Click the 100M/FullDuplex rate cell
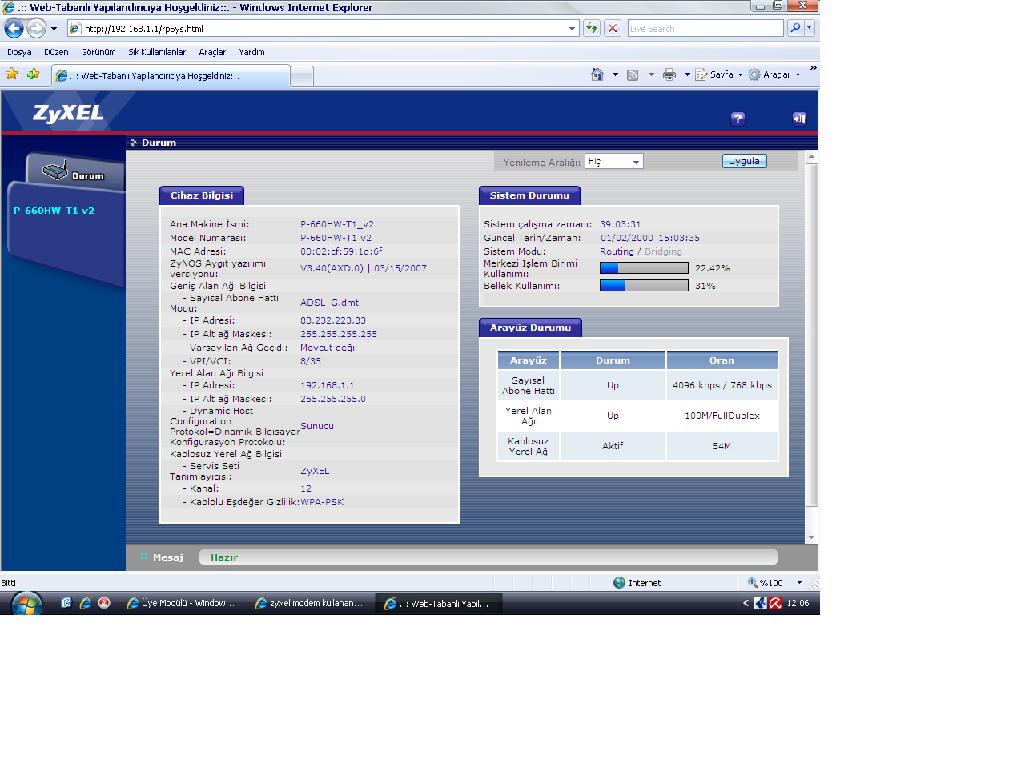Viewport: 1024px width, 768px height. (x=722, y=415)
